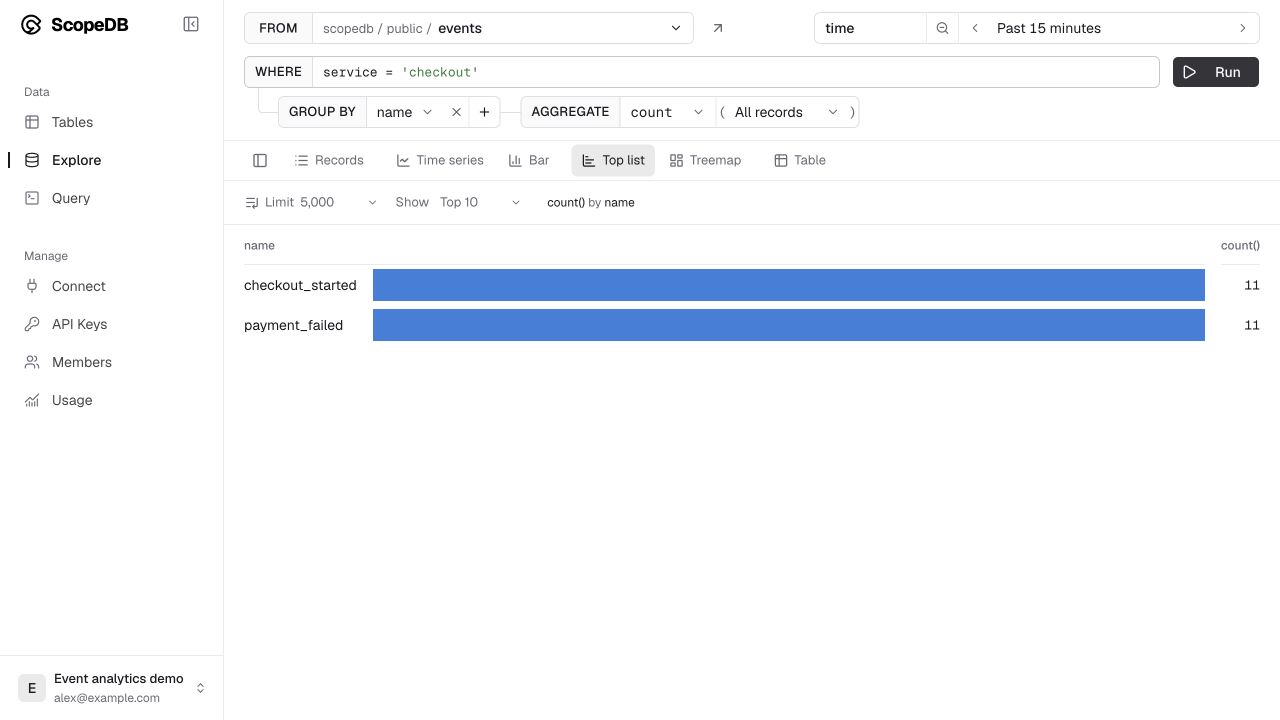Switch to the Records view tab
Viewport: 1280px width, 720px height.
[x=329, y=160]
